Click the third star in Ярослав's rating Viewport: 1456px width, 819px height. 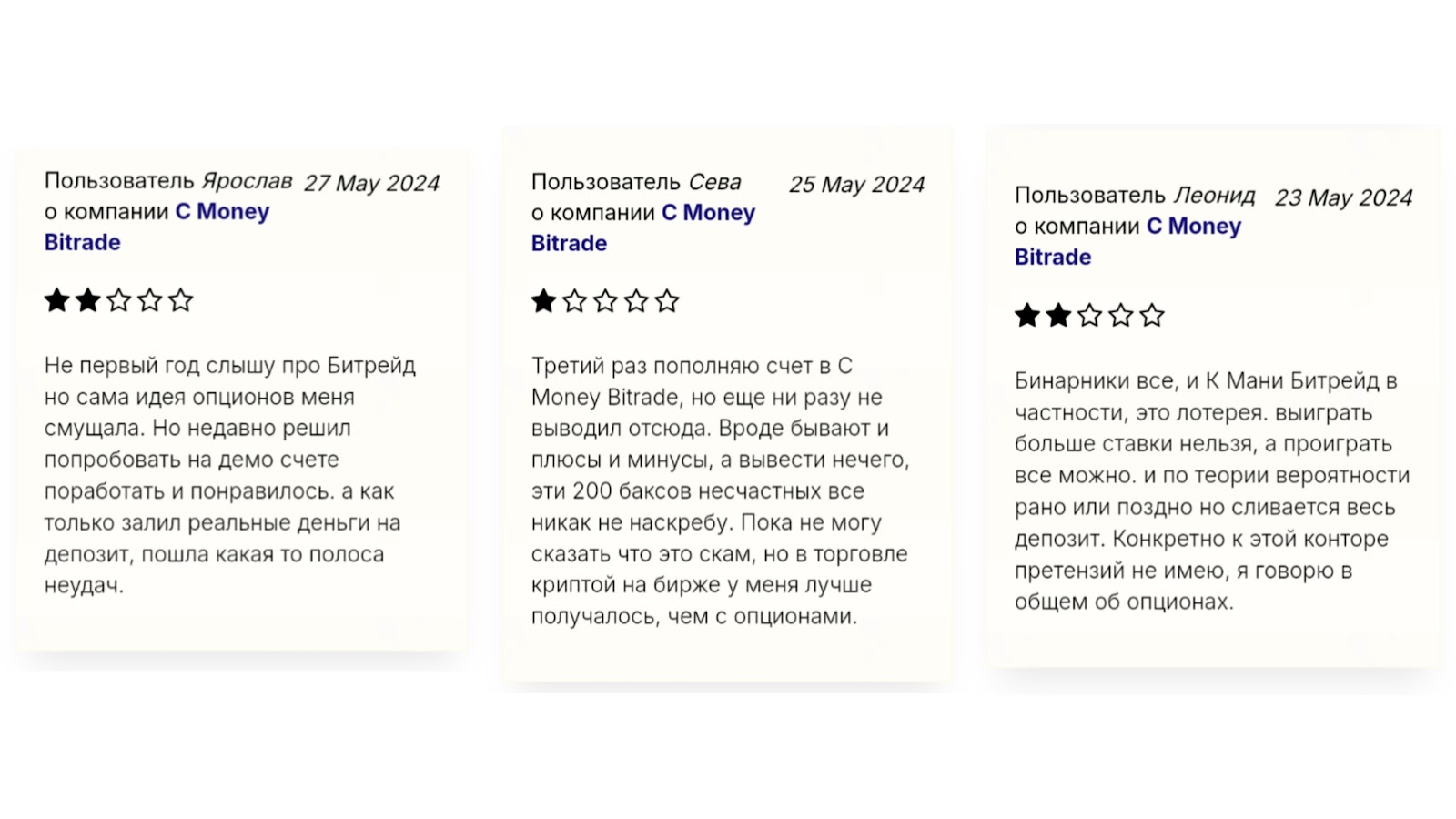click(119, 300)
